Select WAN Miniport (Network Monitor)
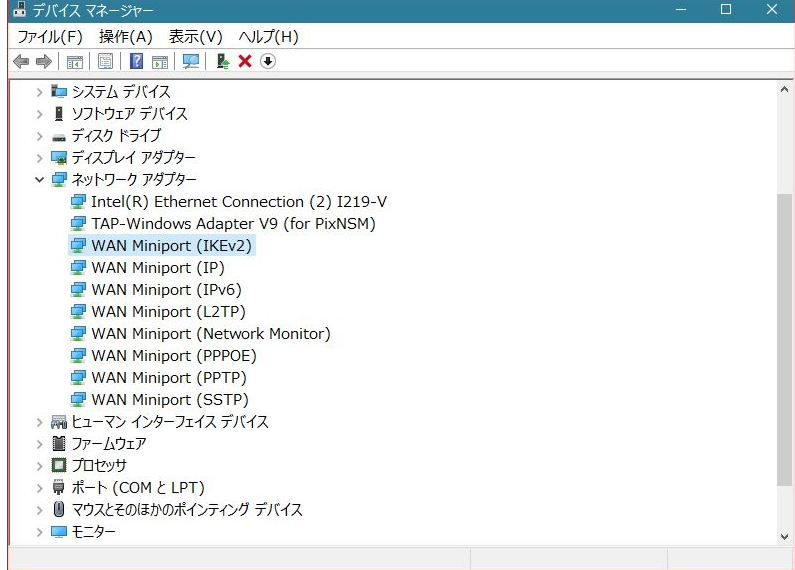This screenshot has width=795, height=570. (x=211, y=334)
